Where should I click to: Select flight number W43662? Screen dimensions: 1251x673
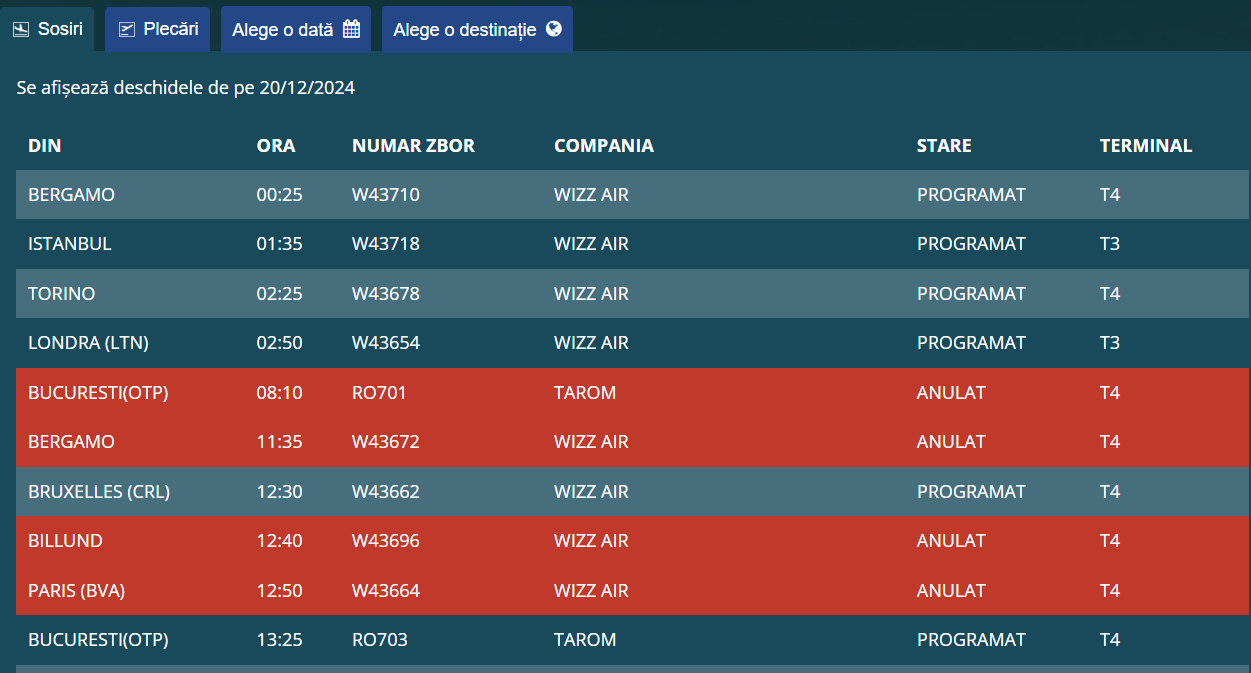tap(386, 492)
